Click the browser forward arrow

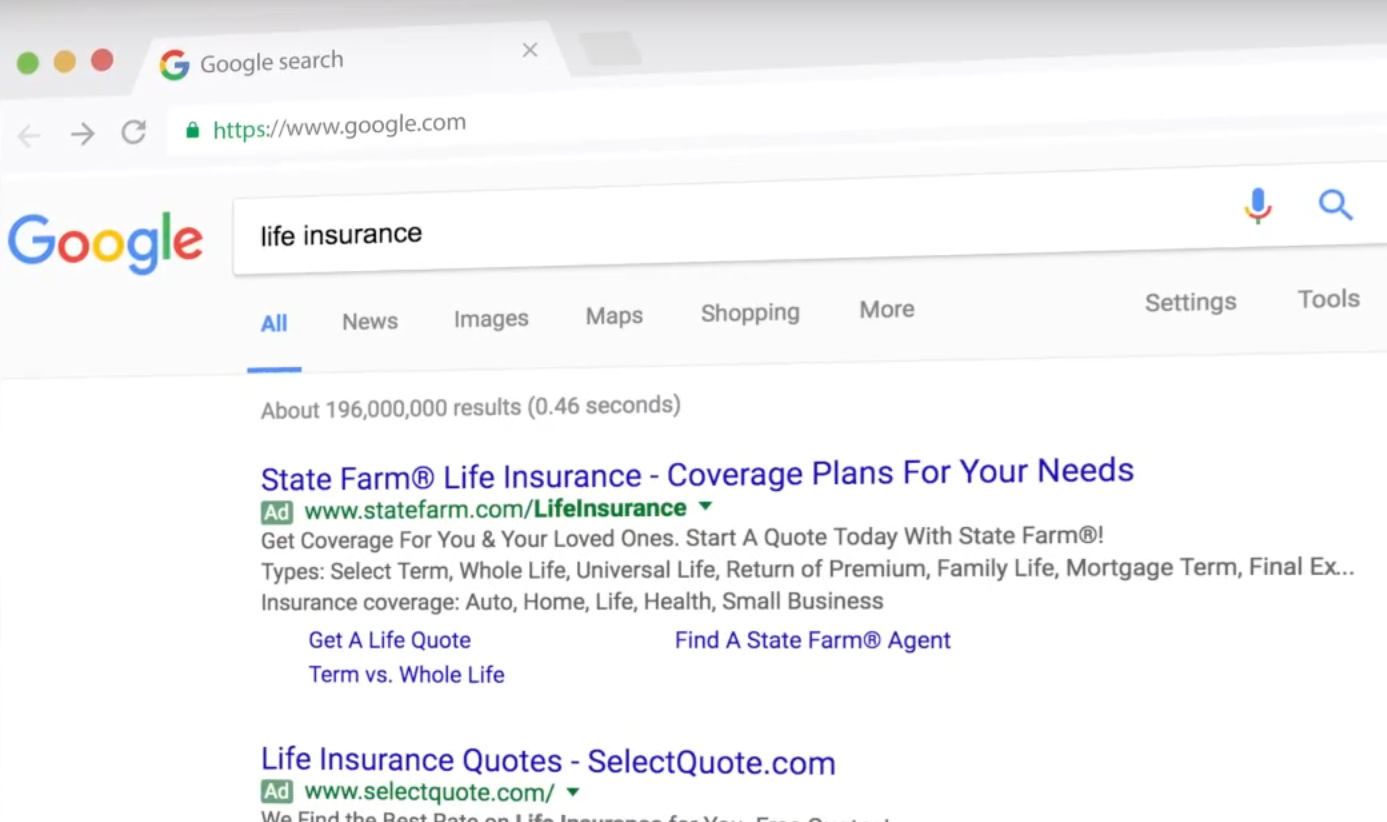[x=82, y=134]
